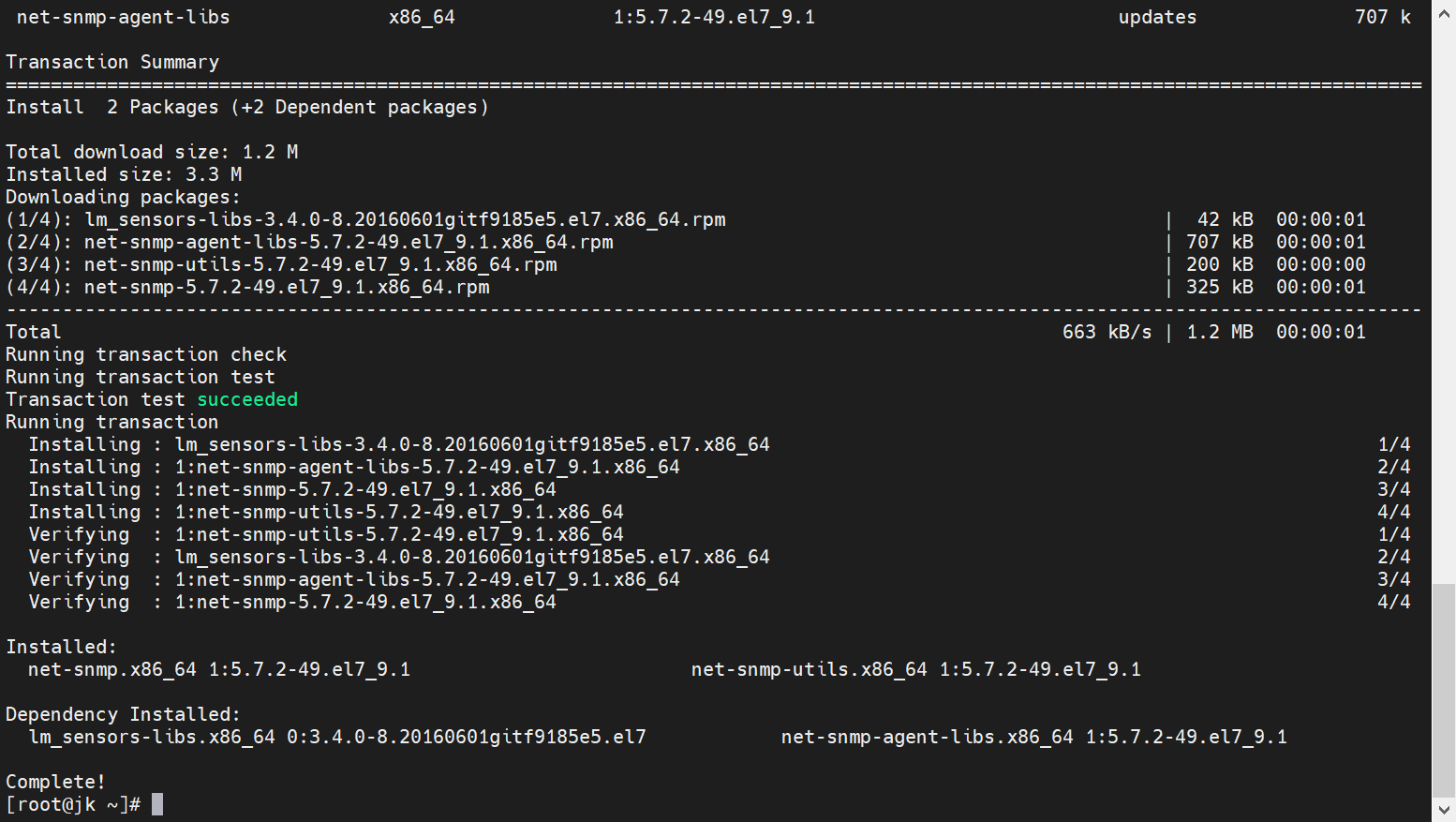1456x822 pixels.
Task: Click the "Running transaction check" line
Action: (146, 354)
